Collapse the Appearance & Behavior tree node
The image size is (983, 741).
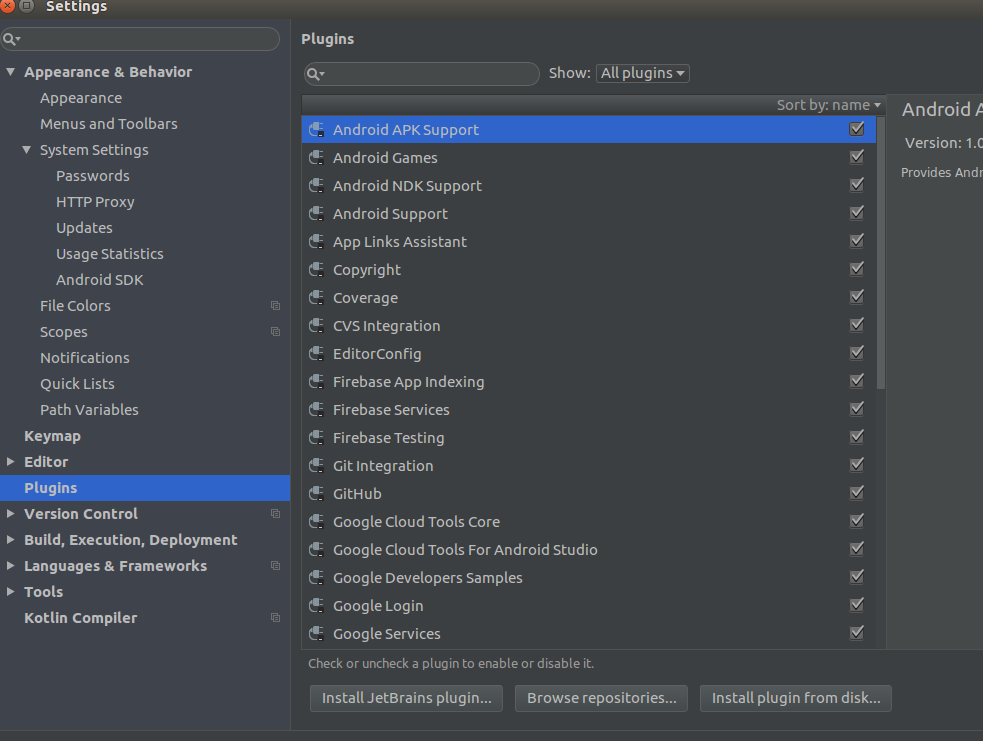11,71
